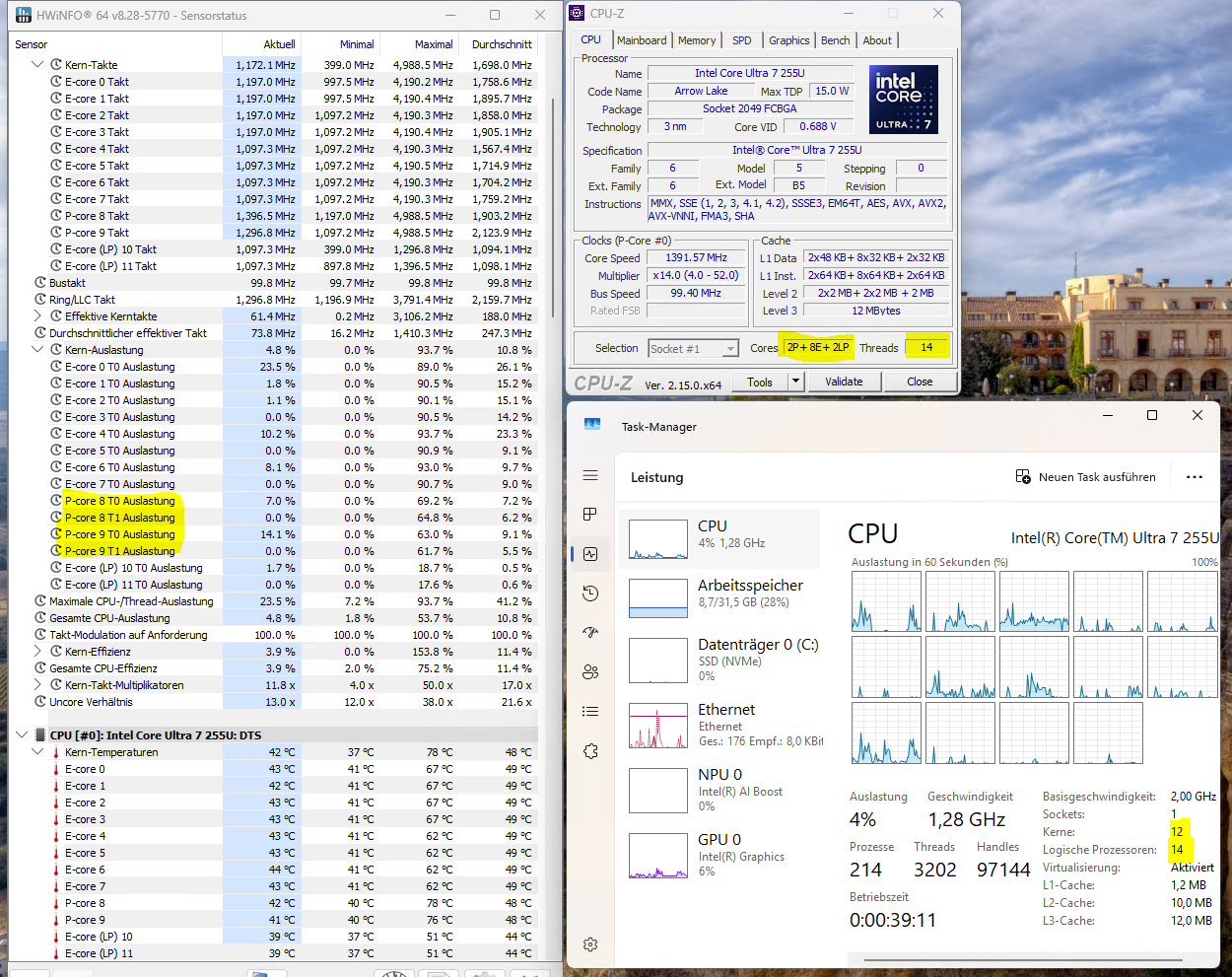Select CPU performance graph entry
The image size is (1232, 977).
[719, 539]
